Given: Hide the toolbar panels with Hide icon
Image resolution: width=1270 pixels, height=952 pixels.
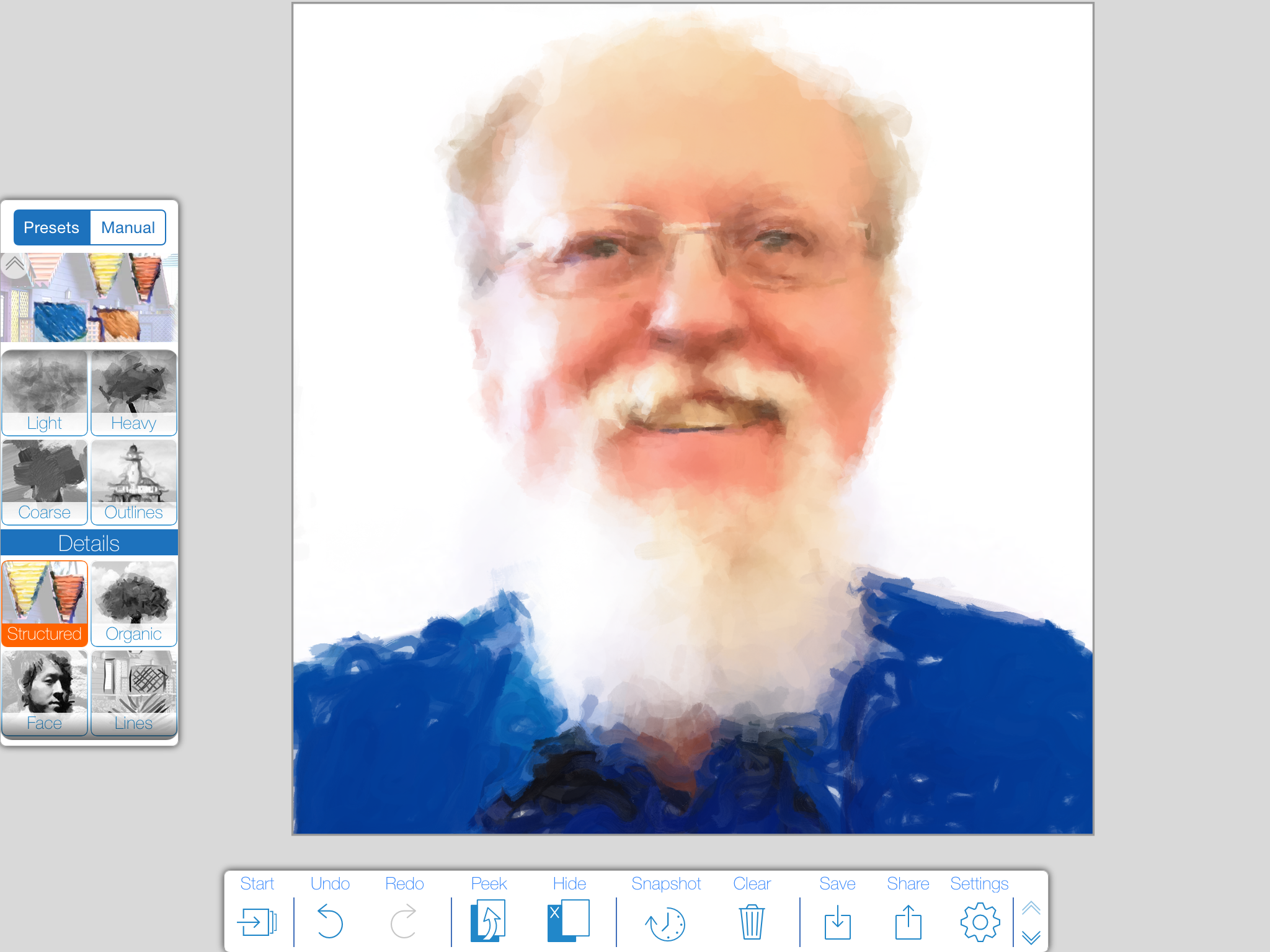Looking at the screenshot, I should (568, 920).
